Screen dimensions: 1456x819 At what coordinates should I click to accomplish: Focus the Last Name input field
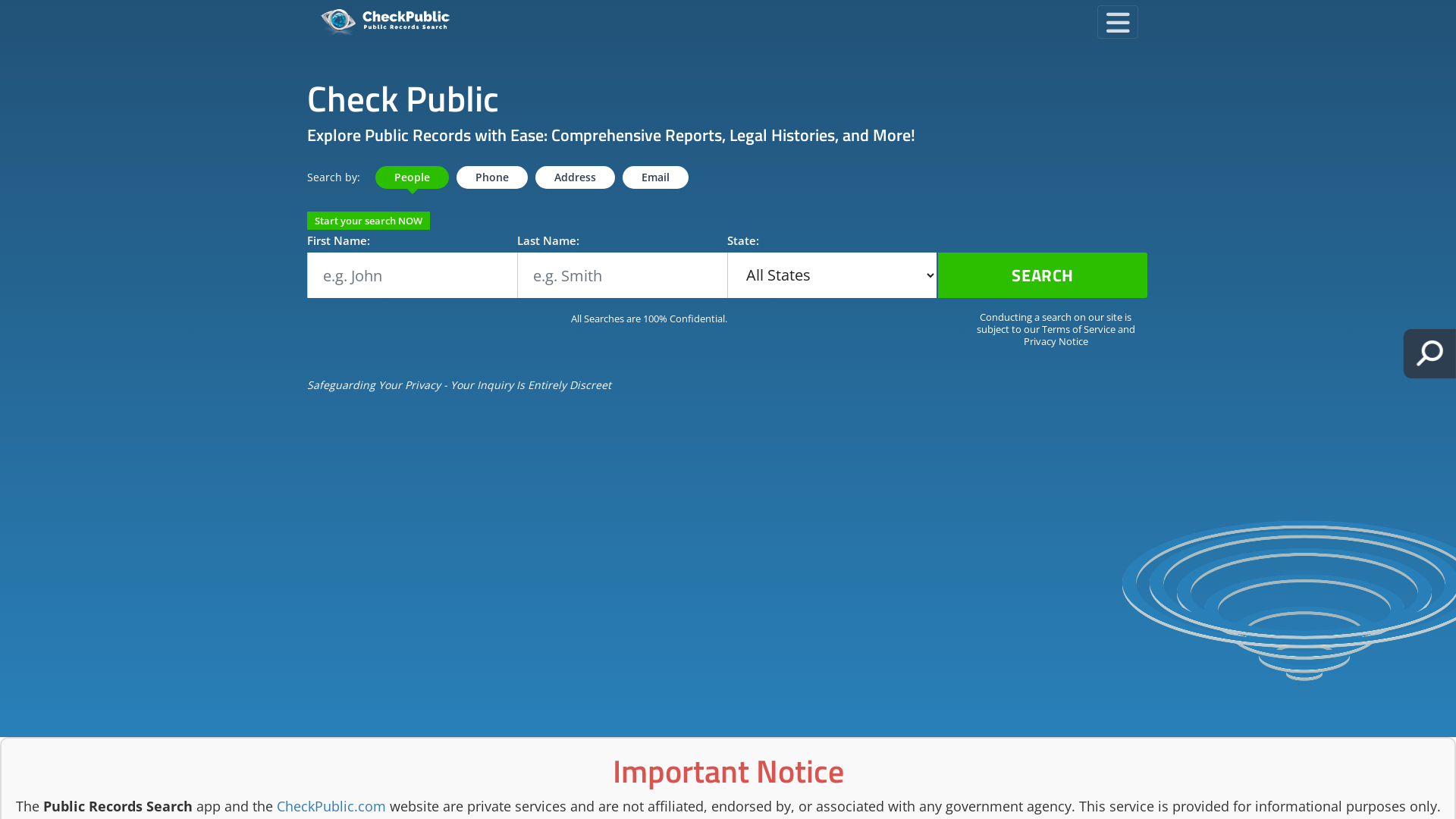[x=622, y=275]
